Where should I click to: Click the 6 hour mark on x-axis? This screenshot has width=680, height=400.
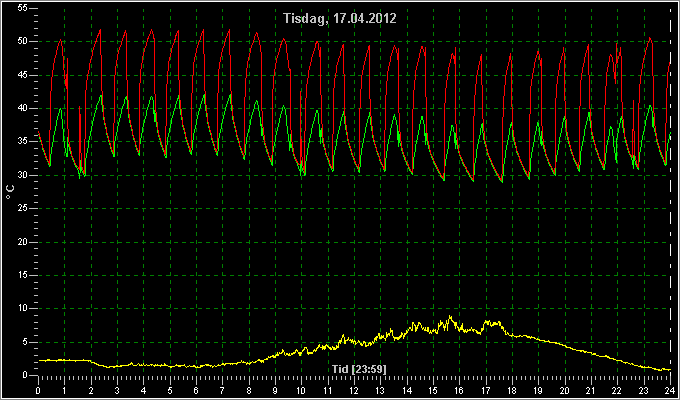(196, 390)
